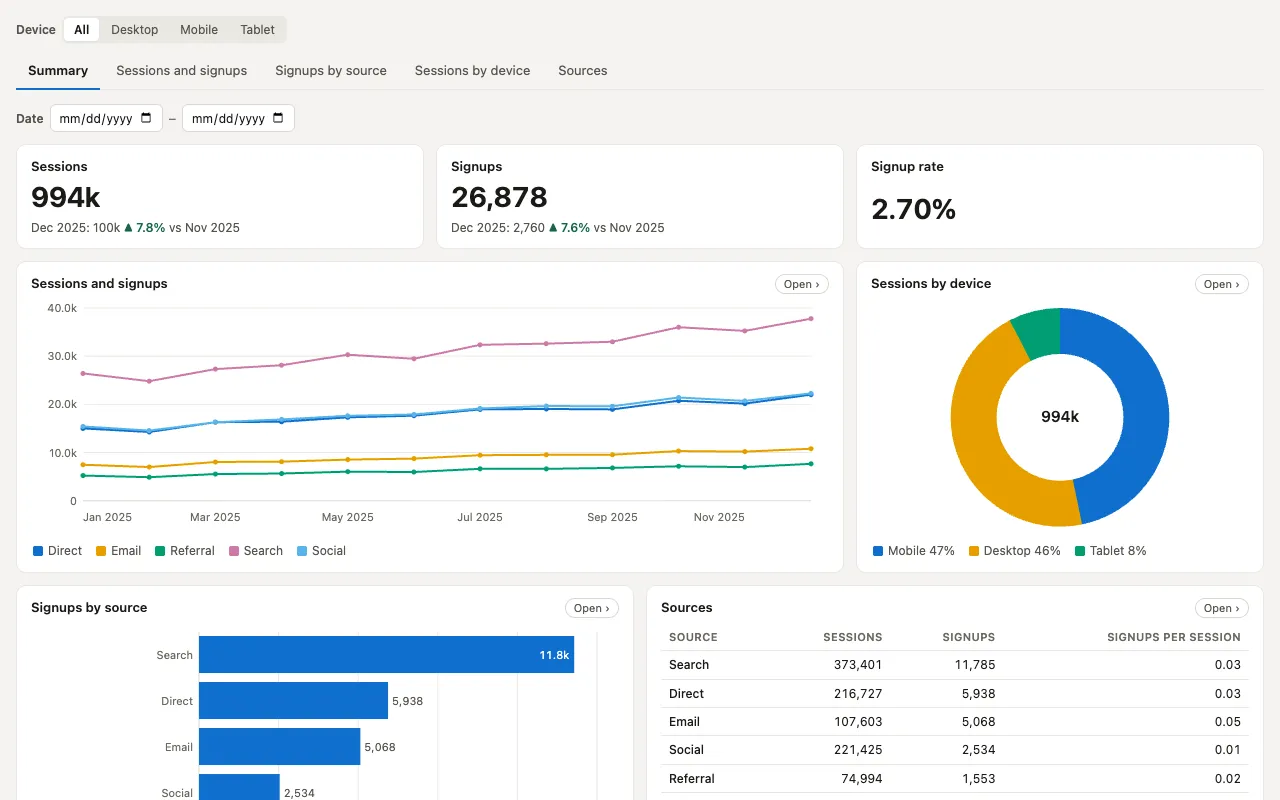Viewport: 1280px width, 800px height.
Task: Open the Signups by source chart
Action: point(592,608)
